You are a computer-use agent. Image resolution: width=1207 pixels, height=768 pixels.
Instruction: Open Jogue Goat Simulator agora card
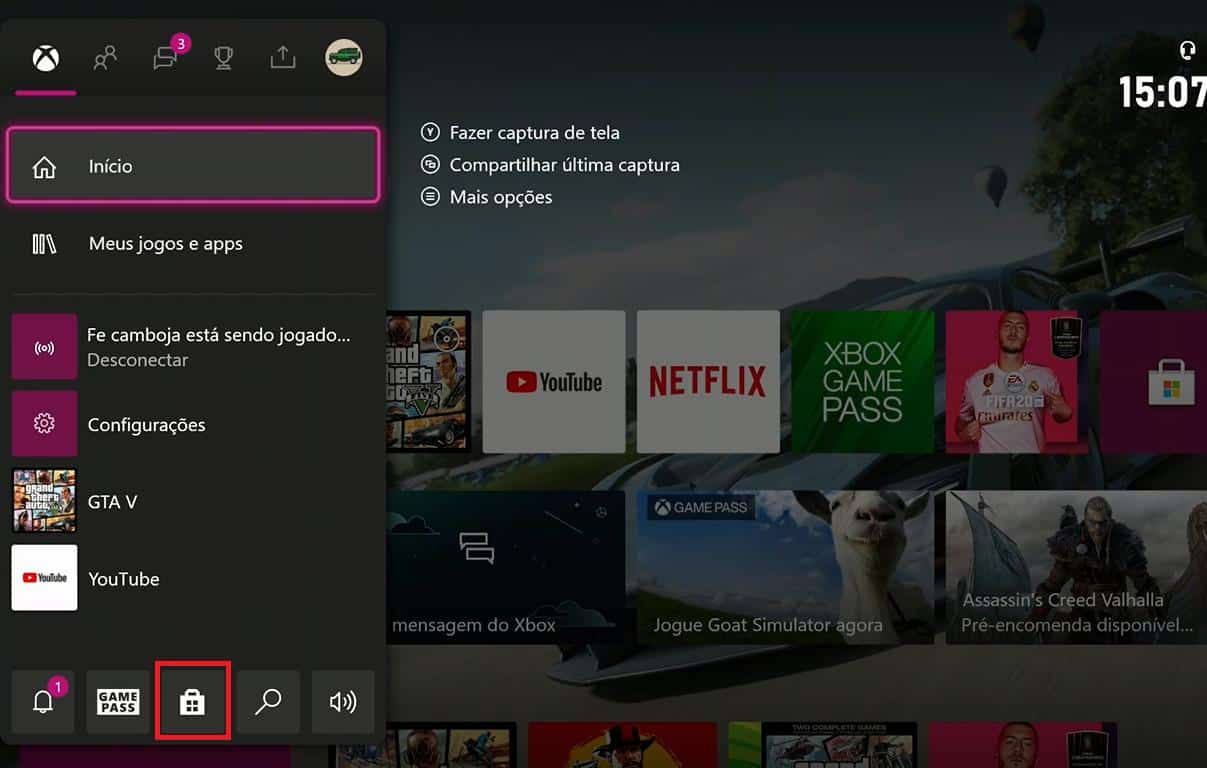[x=785, y=567]
